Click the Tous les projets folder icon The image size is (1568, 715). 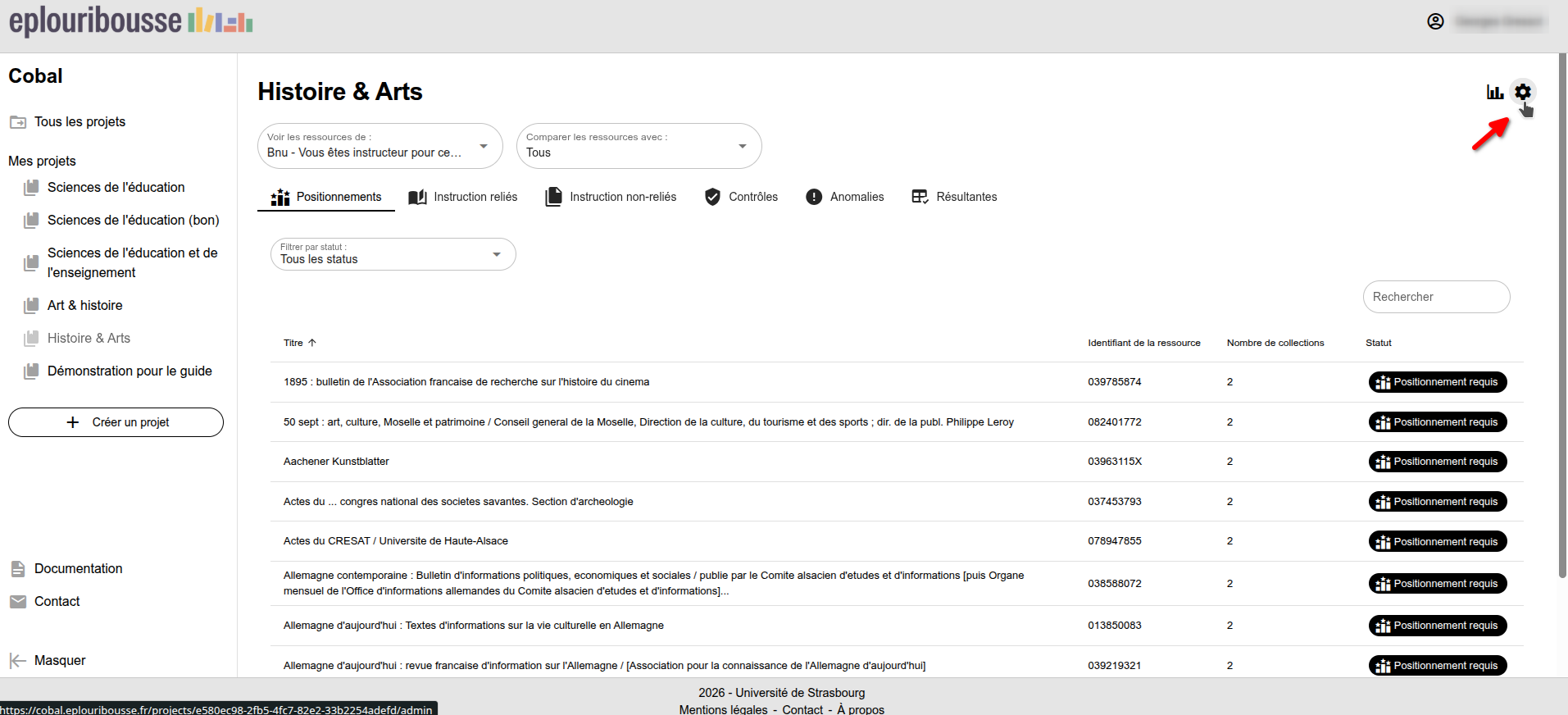18,122
